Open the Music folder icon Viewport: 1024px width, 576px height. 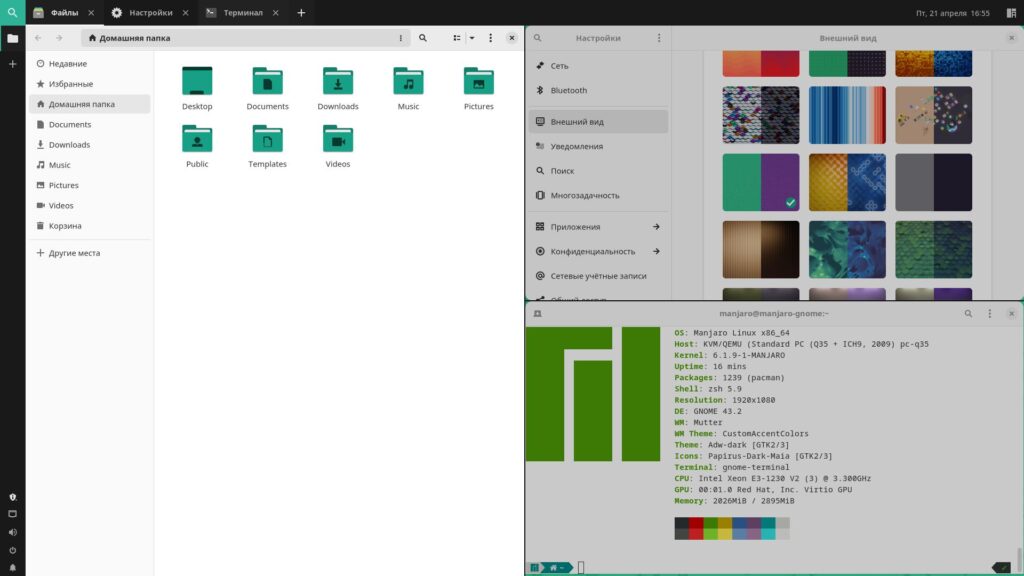pyautogui.click(x=408, y=82)
